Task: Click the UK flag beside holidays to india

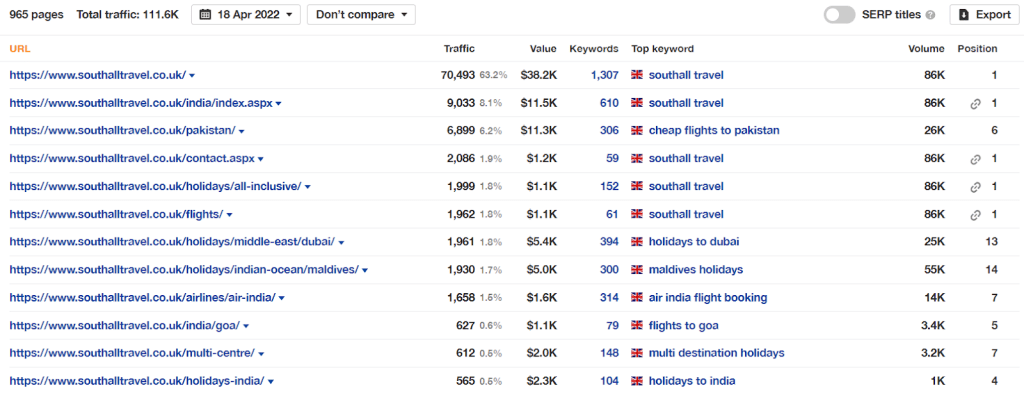Action: (x=637, y=381)
